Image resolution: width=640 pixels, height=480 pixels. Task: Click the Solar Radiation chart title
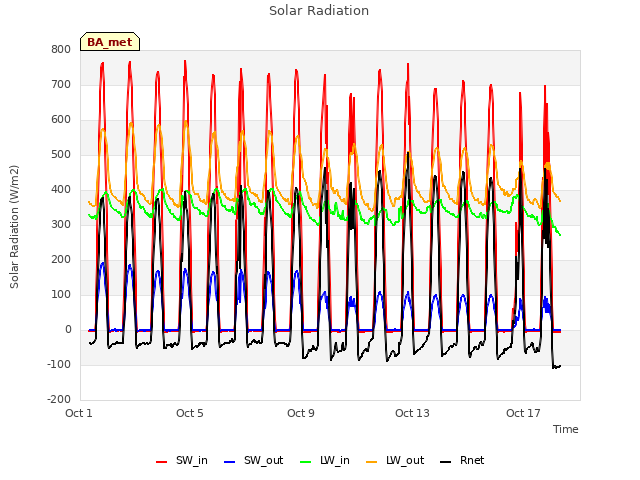click(x=319, y=11)
